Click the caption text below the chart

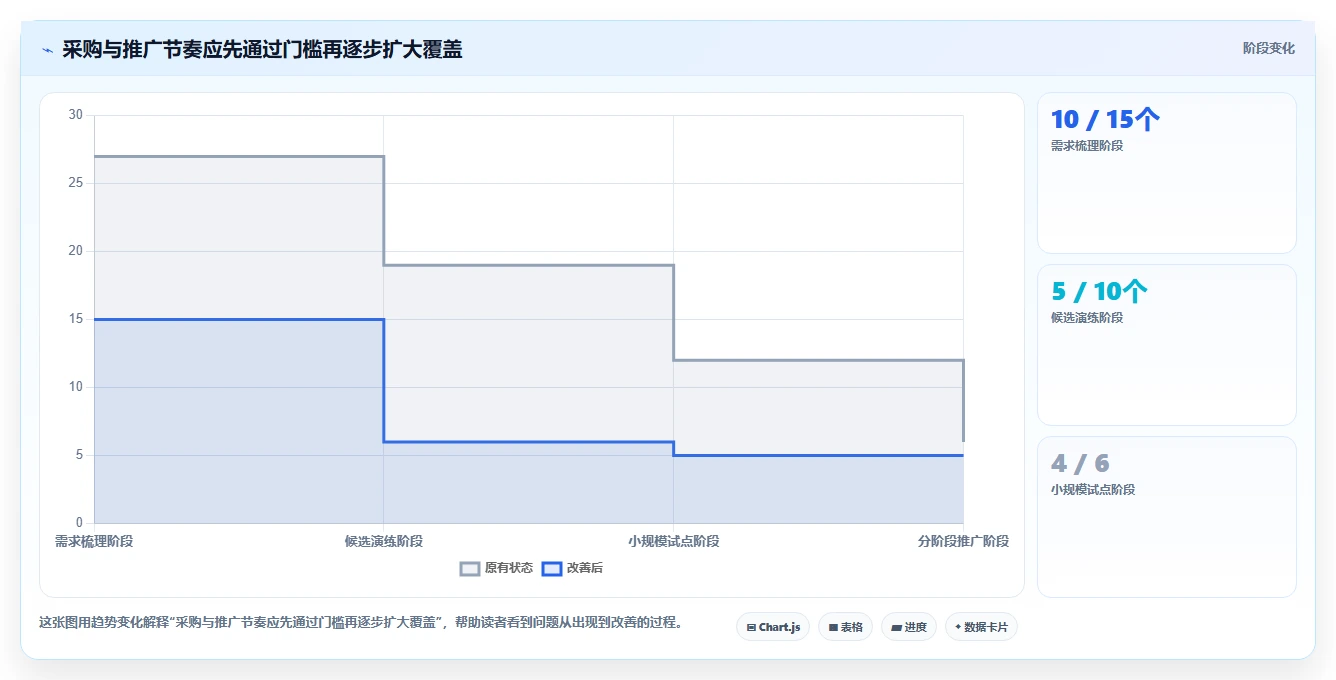[362, 622]
